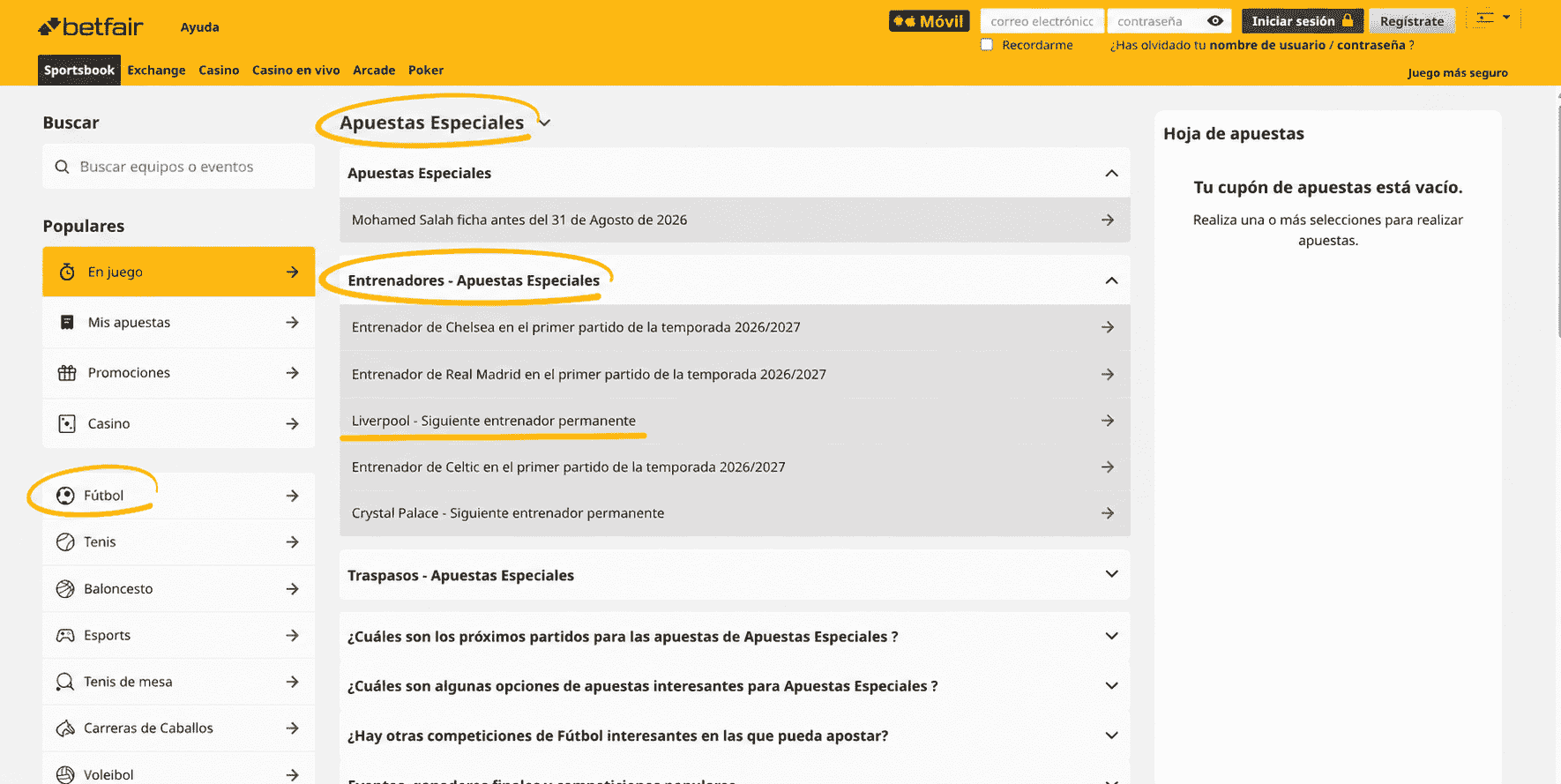The image size is (1561, 784).
Task: Expand the opciones de apuestas interesantes question
Action: [1111, 685]
